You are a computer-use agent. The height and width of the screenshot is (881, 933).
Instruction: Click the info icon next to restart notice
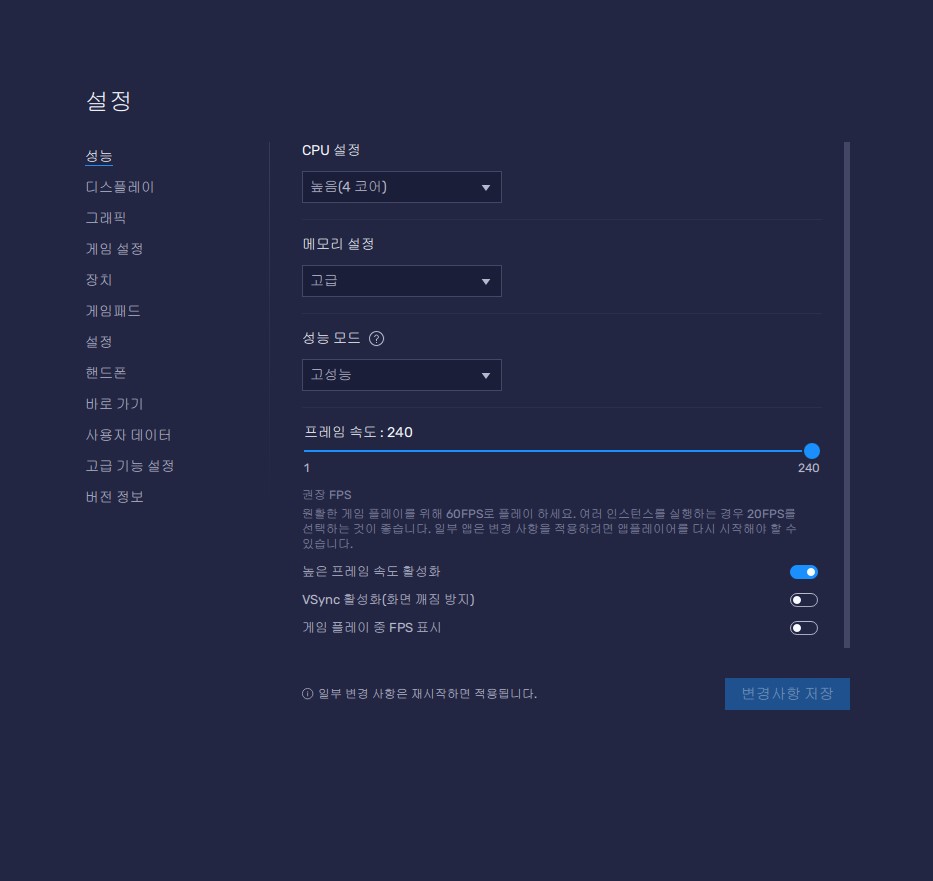(307, 694)
